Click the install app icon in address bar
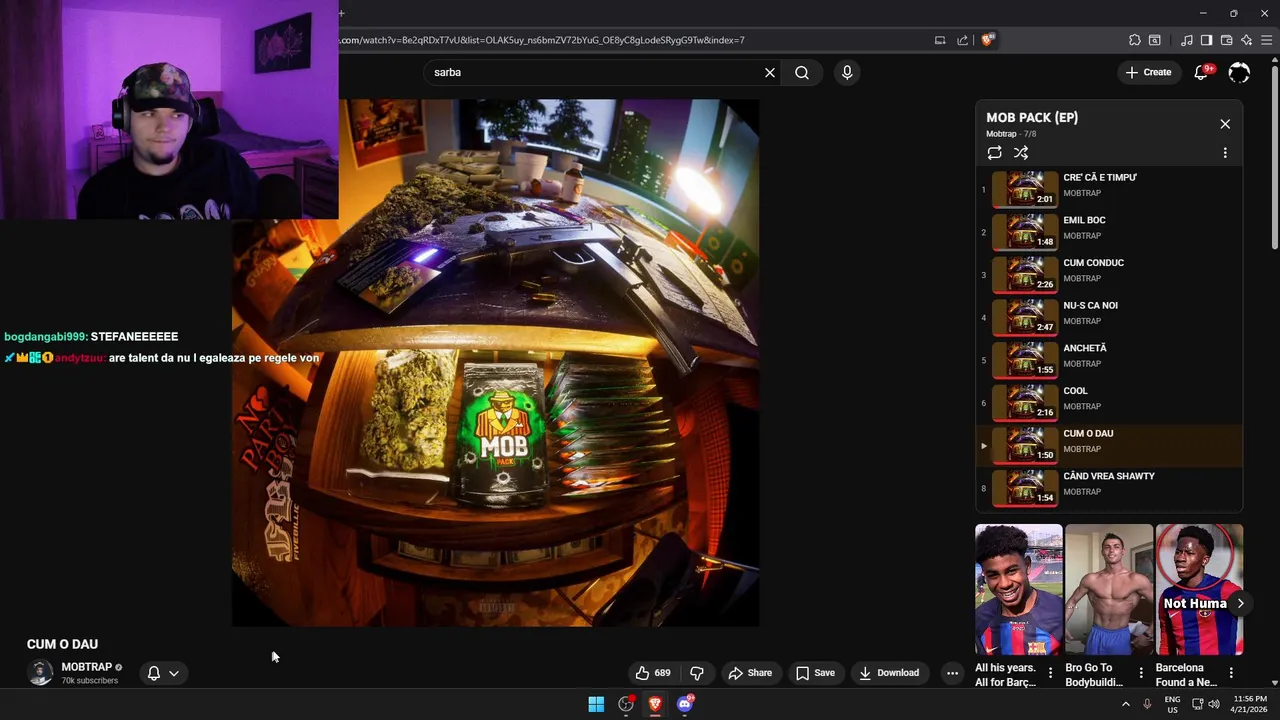 coord(940,40)
